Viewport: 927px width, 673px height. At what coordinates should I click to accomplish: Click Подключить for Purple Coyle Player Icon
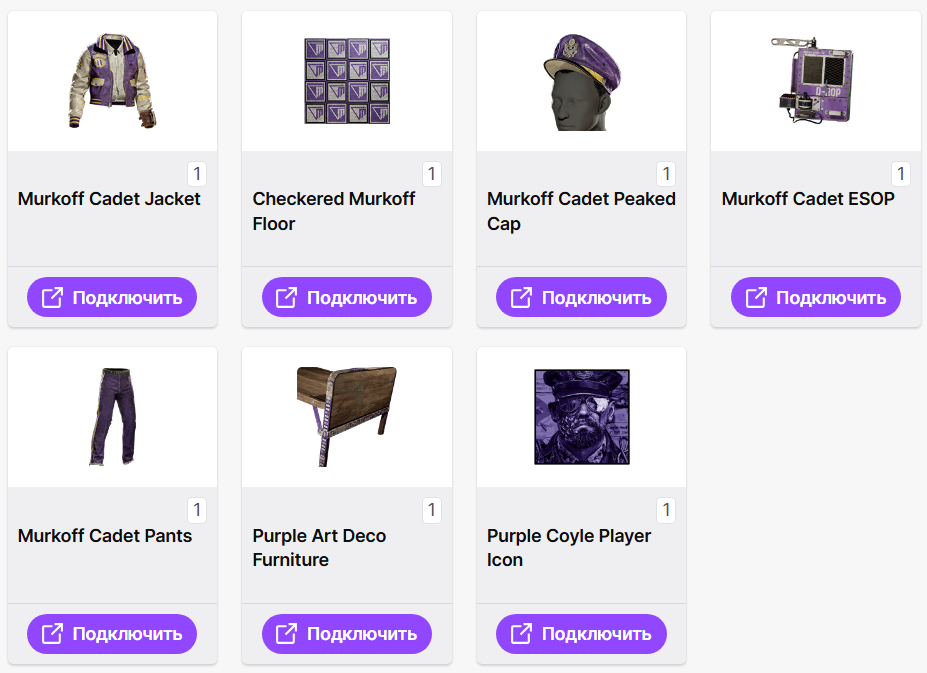tap(581, 634)
